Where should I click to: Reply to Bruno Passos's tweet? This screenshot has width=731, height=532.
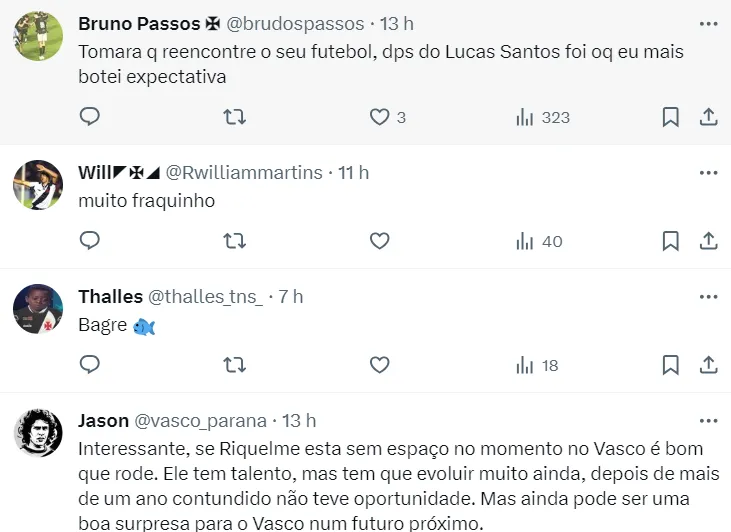coord(90,117)
